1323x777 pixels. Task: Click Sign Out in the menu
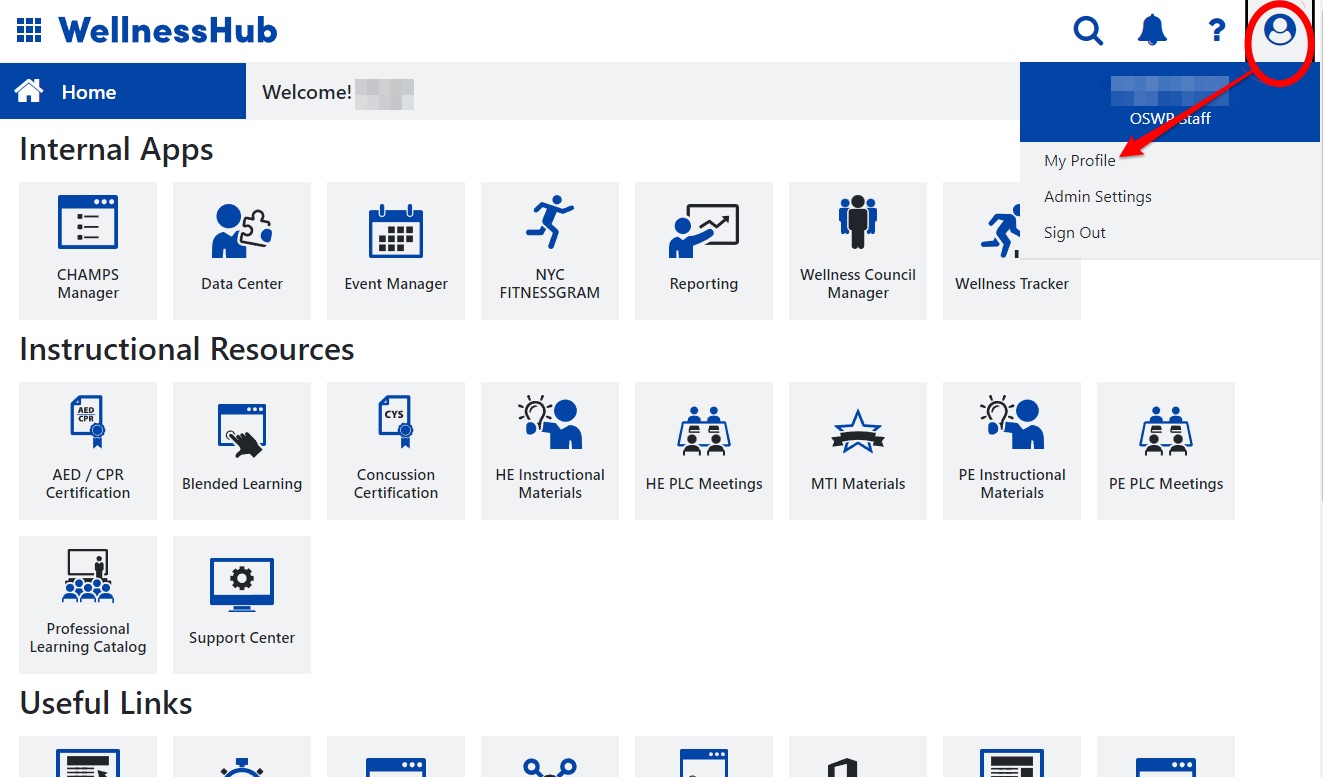1074,232
